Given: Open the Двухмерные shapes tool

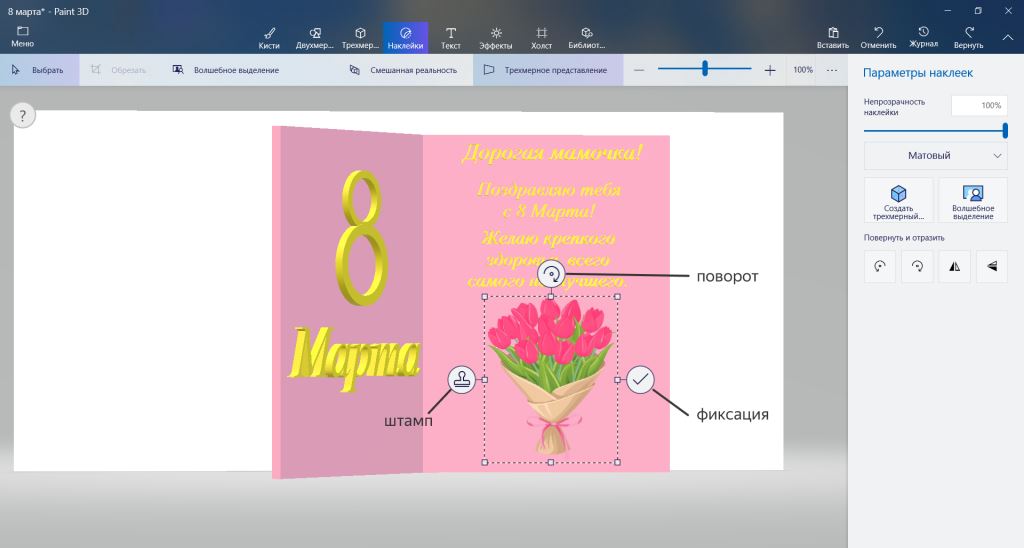Looking at the screenshot, I should pyautogui.click(x=314, y=37).
